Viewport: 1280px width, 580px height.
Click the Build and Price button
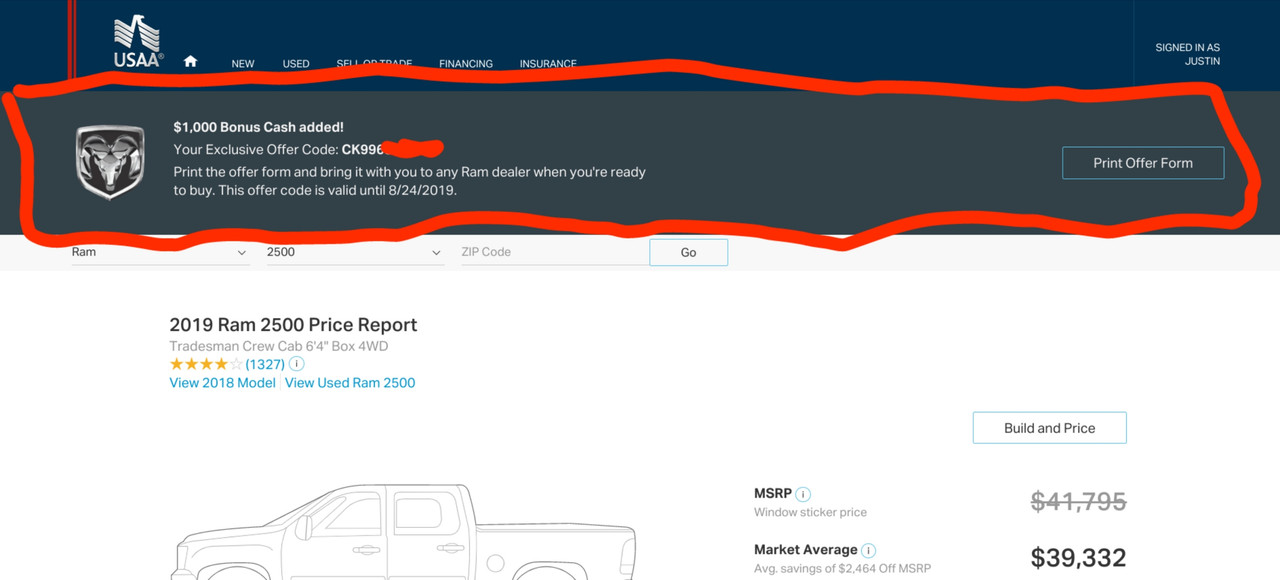coord(1049,428)
